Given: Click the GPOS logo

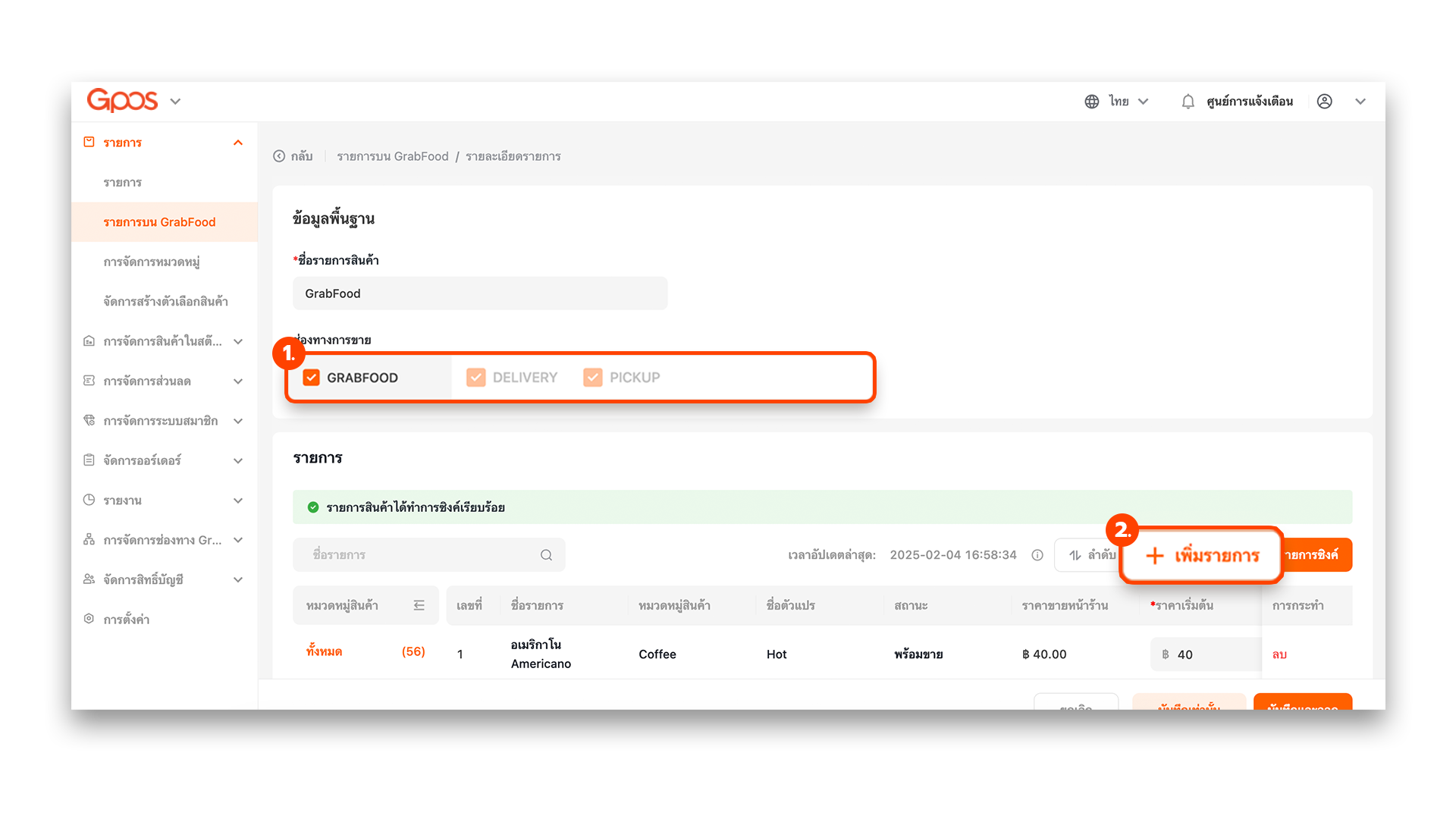Looking at the screenshot, I should (122, 100).
